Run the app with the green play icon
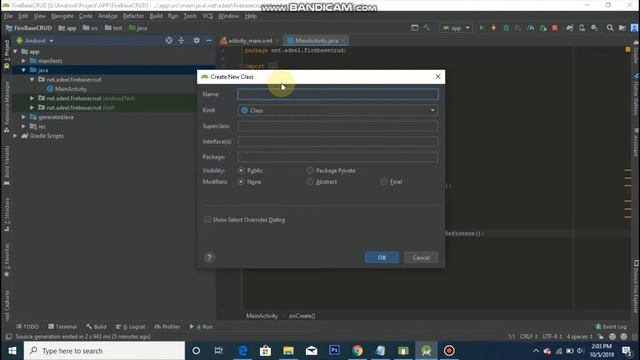This screenshot has width=640, height=360. pos(482,28)
